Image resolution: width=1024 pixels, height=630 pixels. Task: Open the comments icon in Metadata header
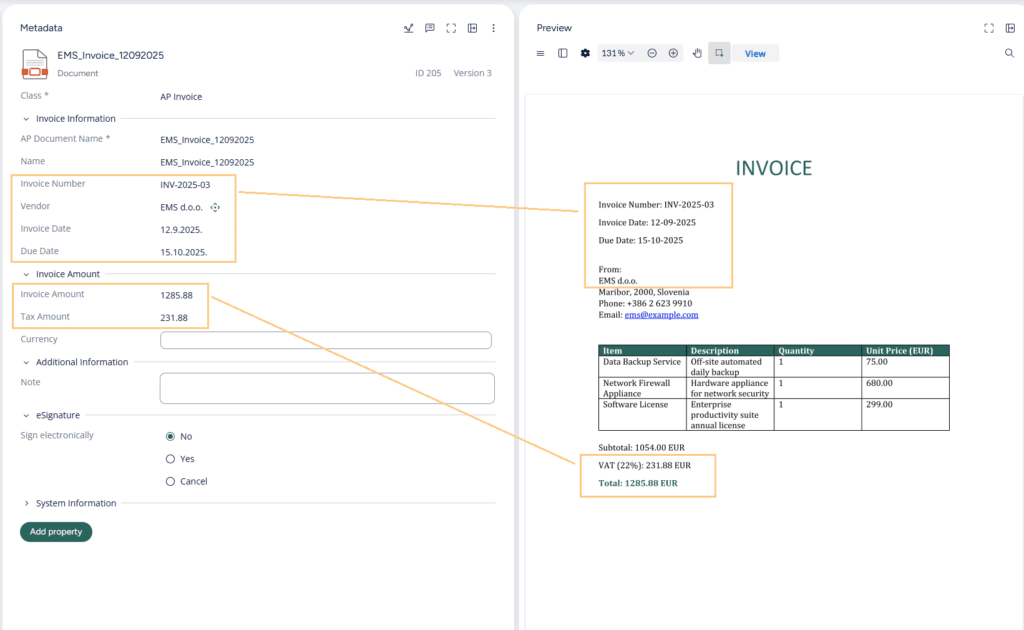[x=430, y=28]
